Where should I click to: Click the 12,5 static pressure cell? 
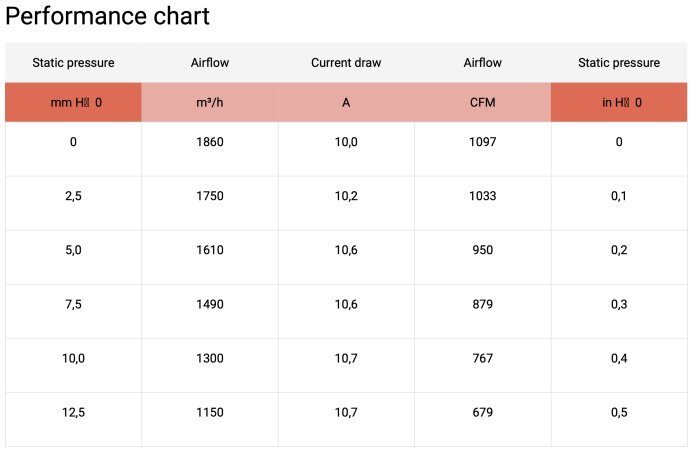click(73, 412)
